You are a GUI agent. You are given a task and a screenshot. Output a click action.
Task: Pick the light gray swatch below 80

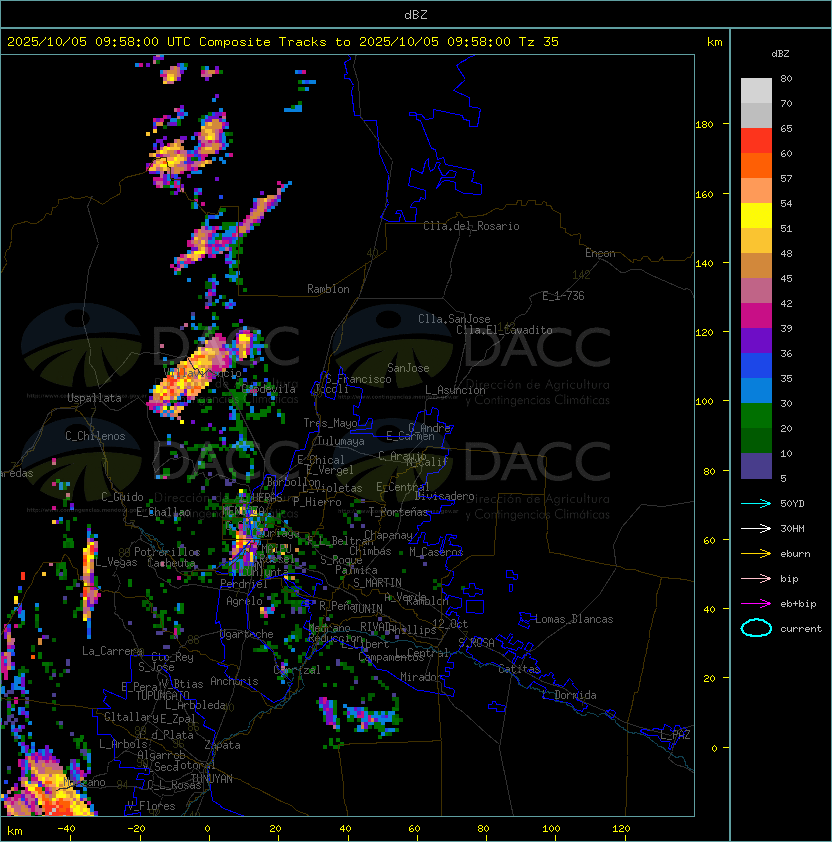(x=756, y=91)
